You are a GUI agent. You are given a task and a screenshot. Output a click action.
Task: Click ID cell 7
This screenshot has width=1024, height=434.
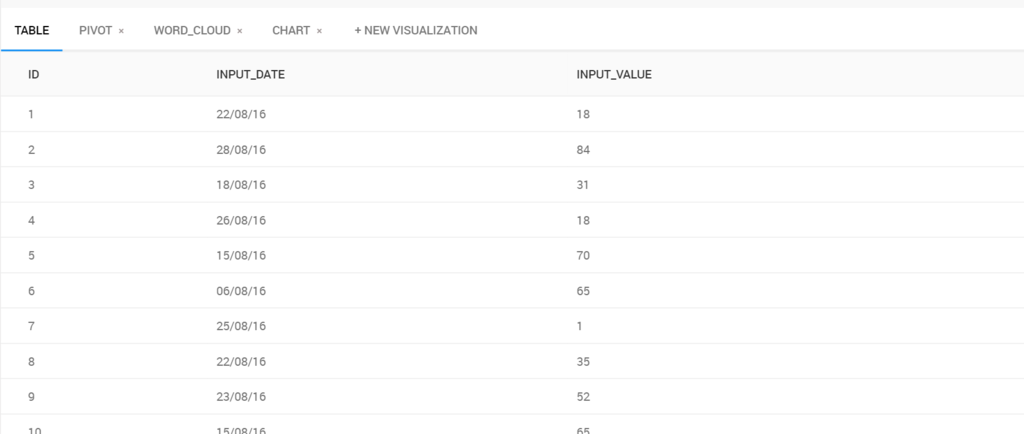31,326
